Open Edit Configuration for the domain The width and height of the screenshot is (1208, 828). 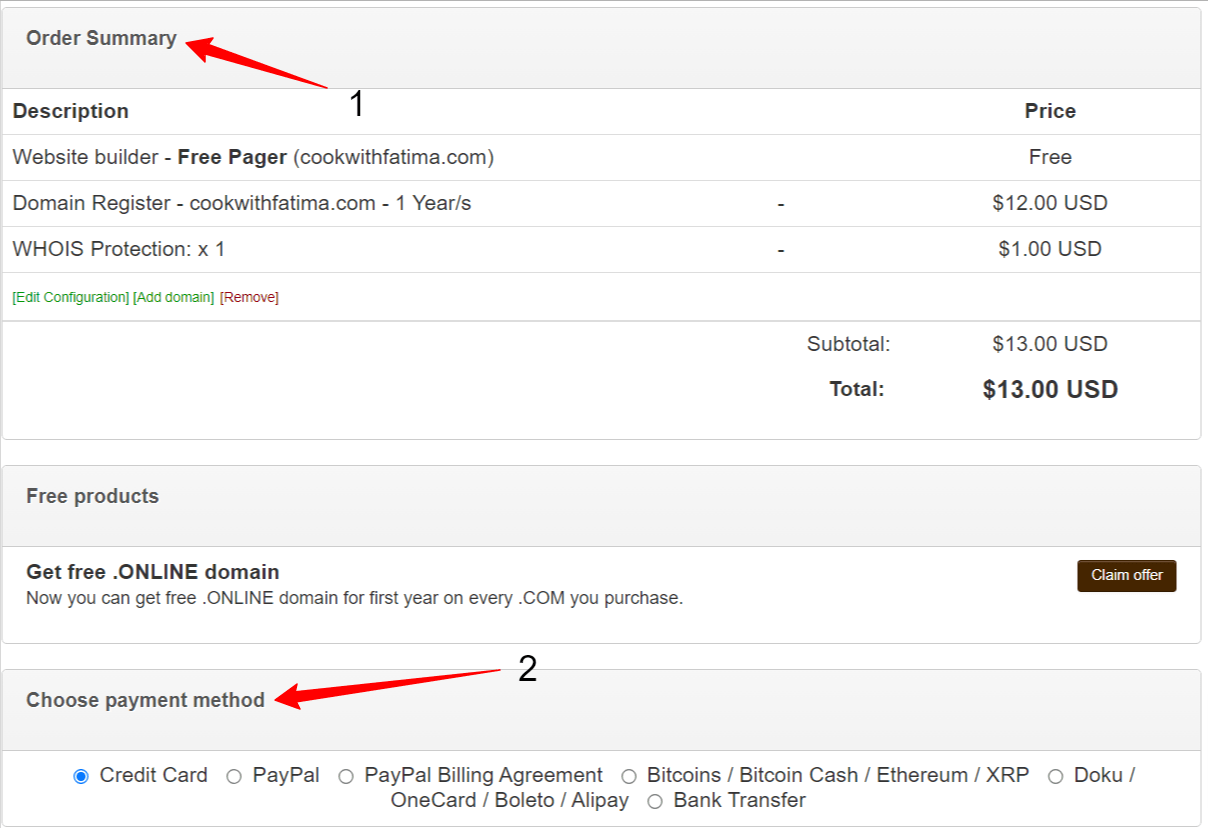(66, 297)
